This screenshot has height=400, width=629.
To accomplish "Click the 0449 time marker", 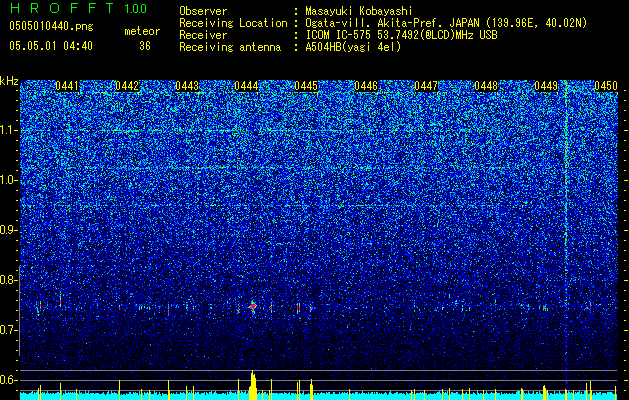I will [546, 86].
